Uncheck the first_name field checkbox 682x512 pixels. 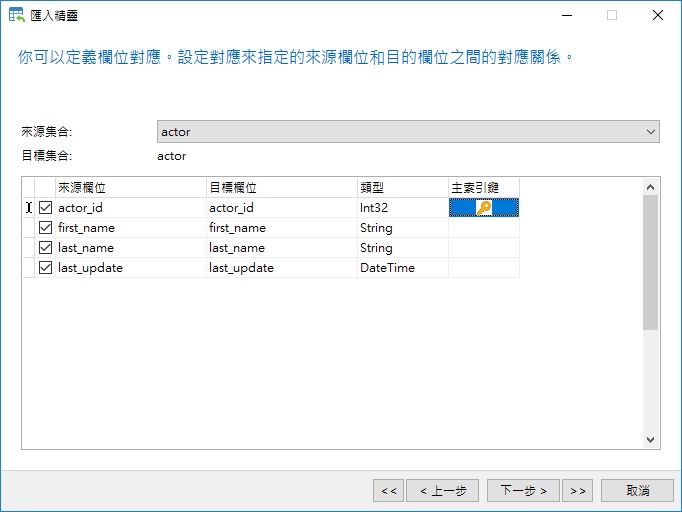[x=45, y=228]
